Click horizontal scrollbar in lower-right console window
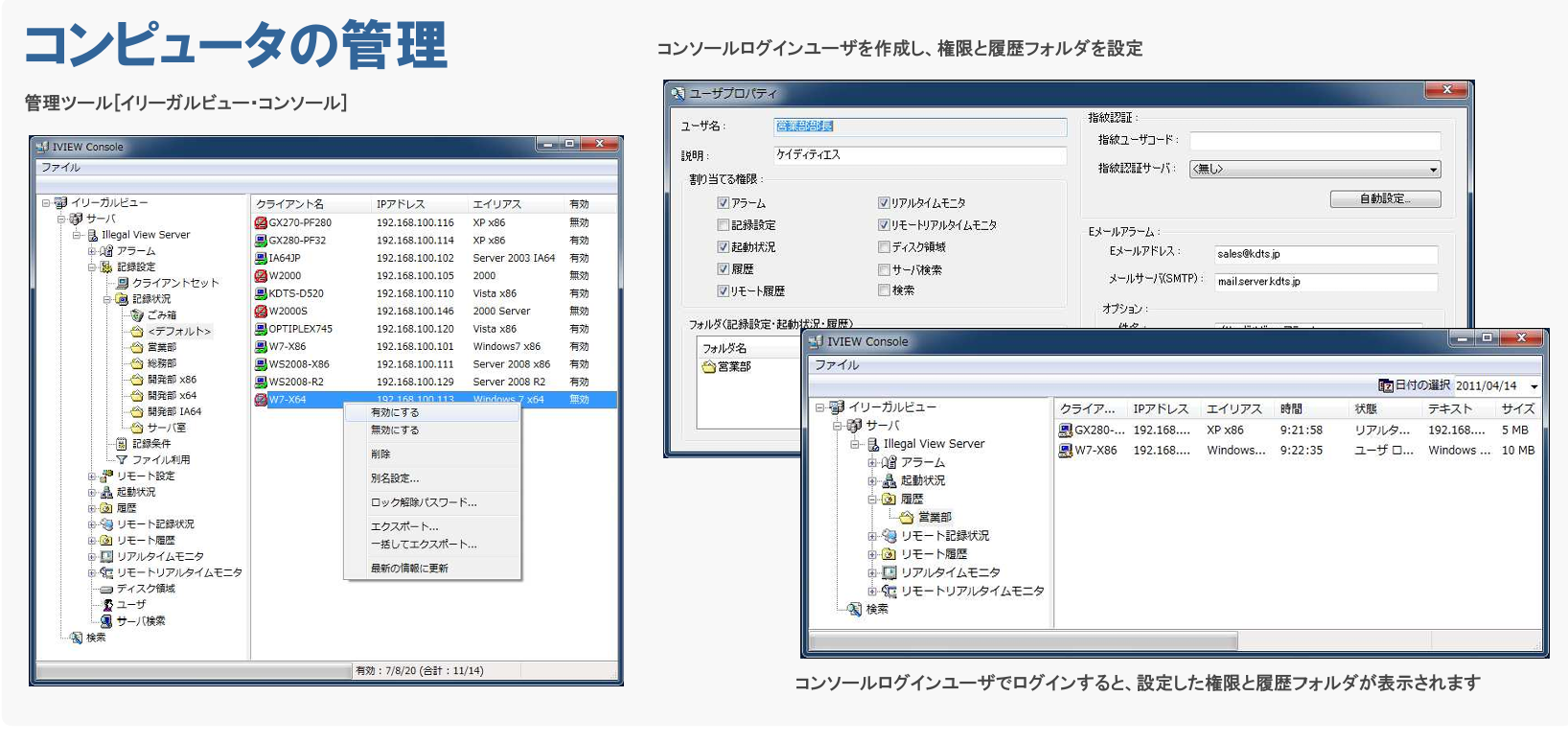Viewport: 1568px width, 743px height. click(1024, 639)
